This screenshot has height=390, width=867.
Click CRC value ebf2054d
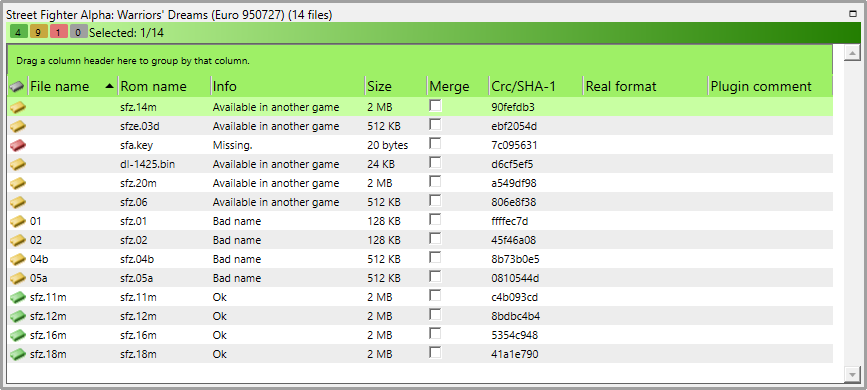tap(514, 126)
